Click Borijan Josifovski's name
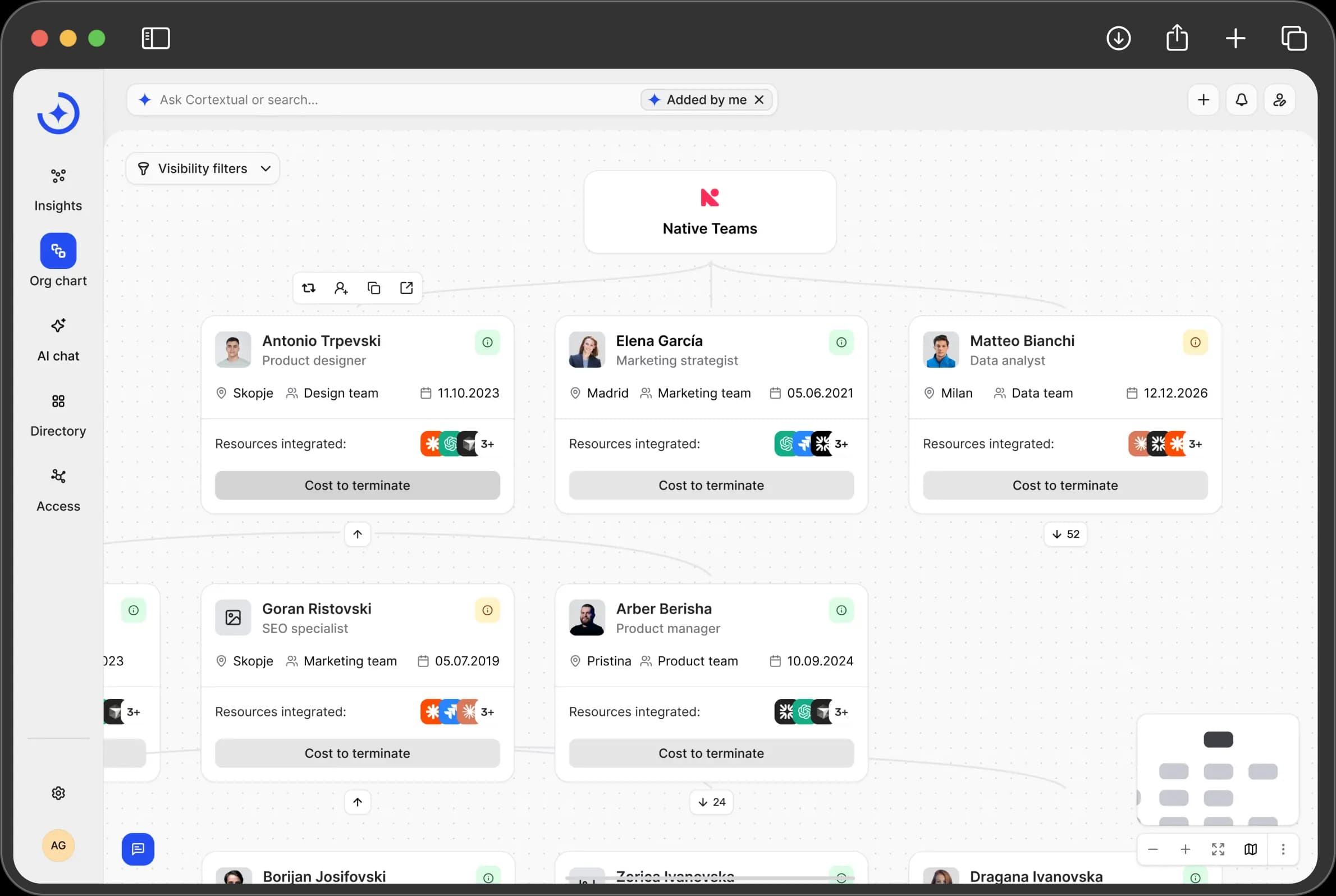Image resolution: width=1336 pixels, height=896 pixels. 324,876
